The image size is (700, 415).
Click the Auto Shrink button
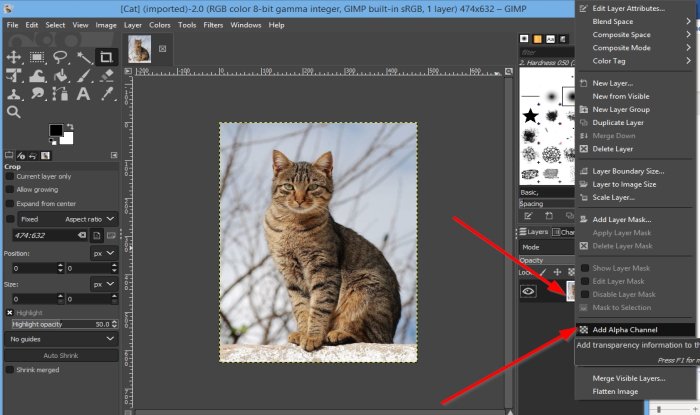coord(63,355)
